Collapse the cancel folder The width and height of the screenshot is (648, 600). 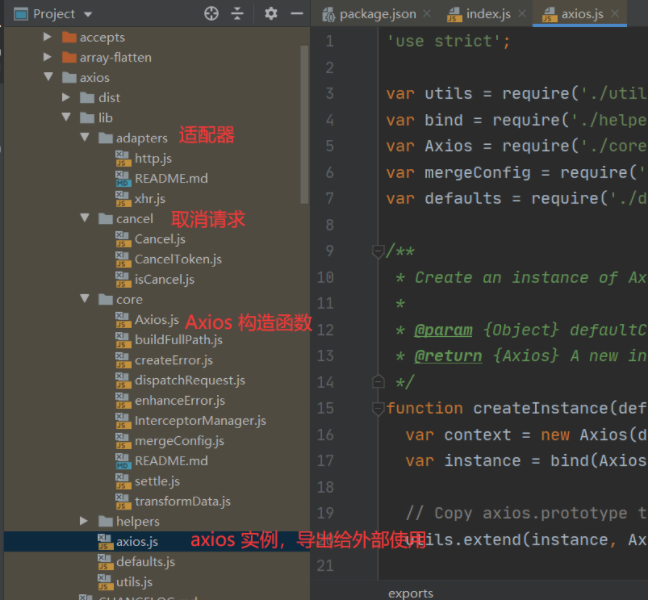click(x=85, y=218)
